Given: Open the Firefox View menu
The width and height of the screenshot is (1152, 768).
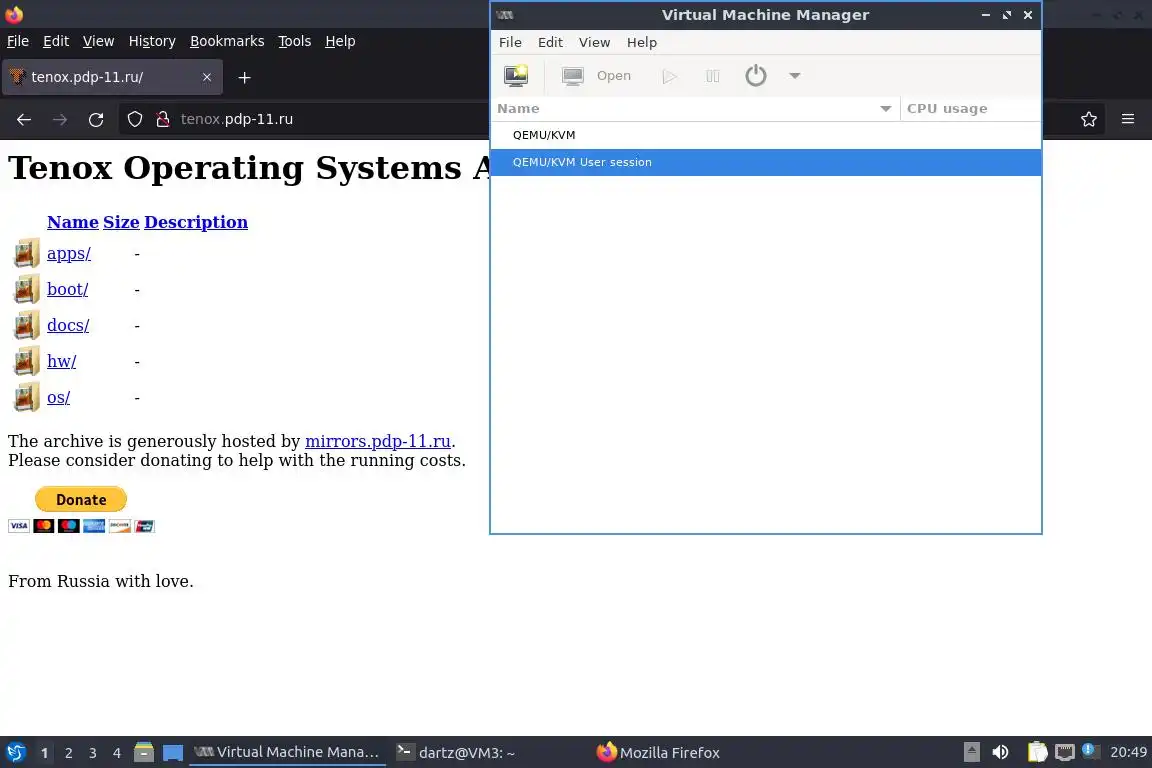Looking at the screenshot, I should pyautogui.click(x=98, y=41).
